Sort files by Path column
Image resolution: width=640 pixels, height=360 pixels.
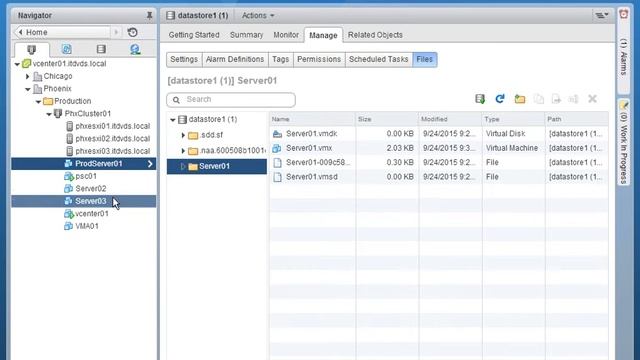coord(577,119)
